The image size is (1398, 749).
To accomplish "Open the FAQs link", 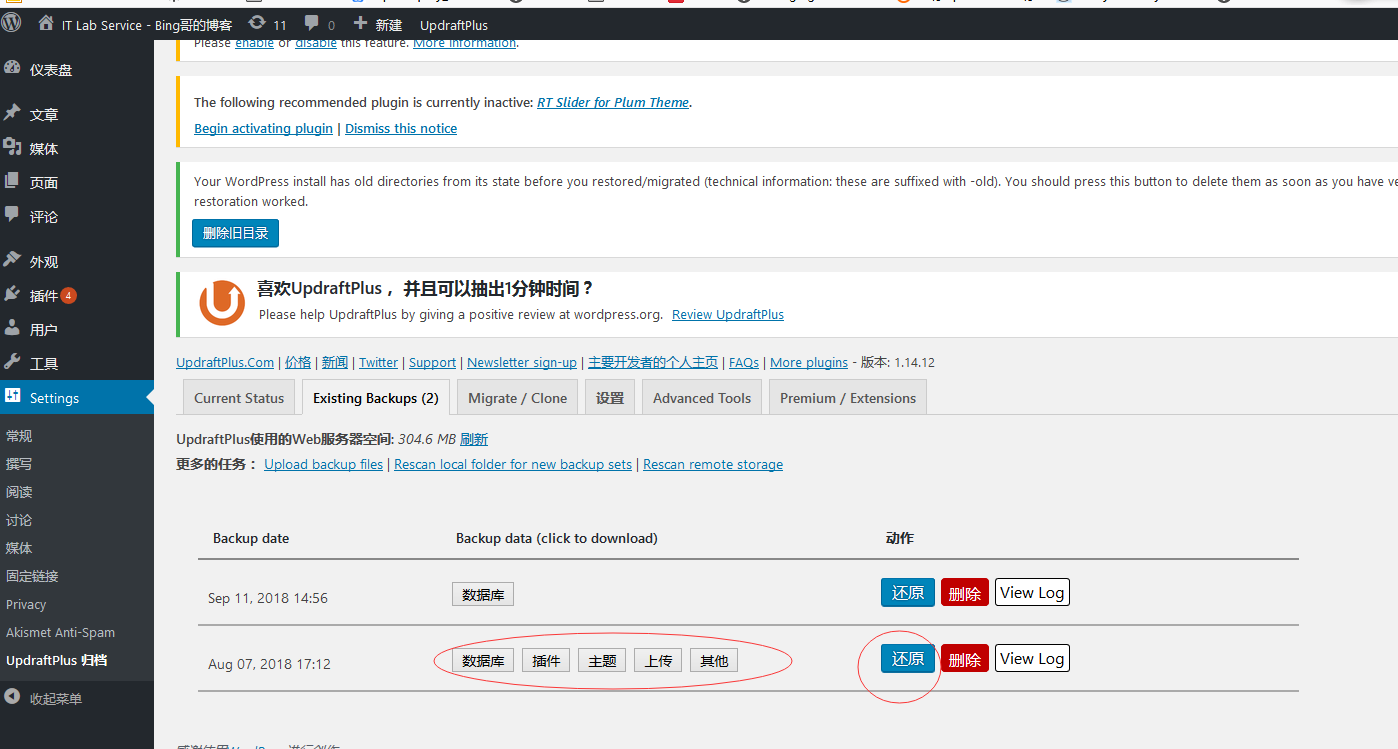I will point(744,362).
